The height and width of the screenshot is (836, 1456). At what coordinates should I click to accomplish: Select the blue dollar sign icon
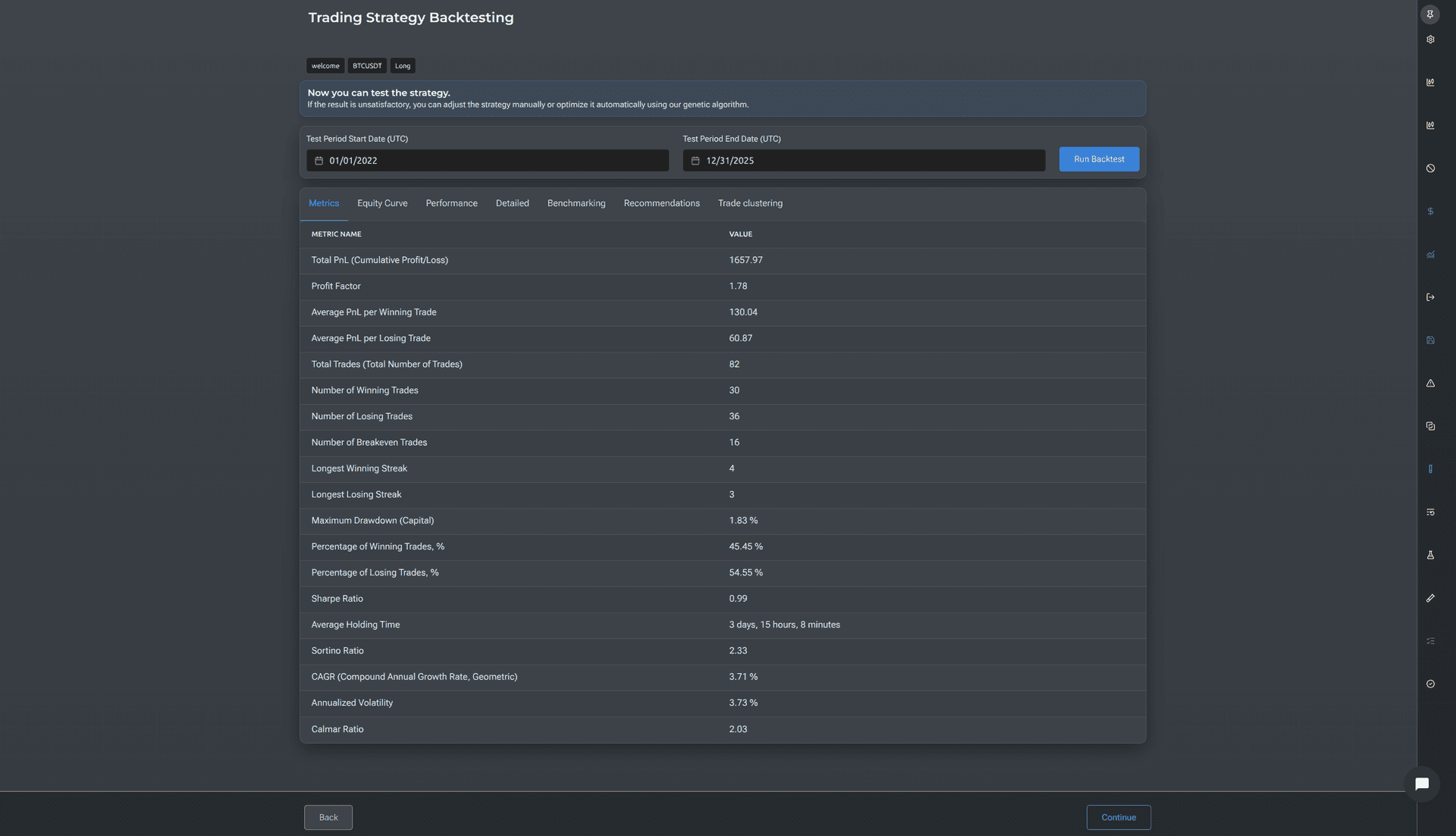point(1430,211)
